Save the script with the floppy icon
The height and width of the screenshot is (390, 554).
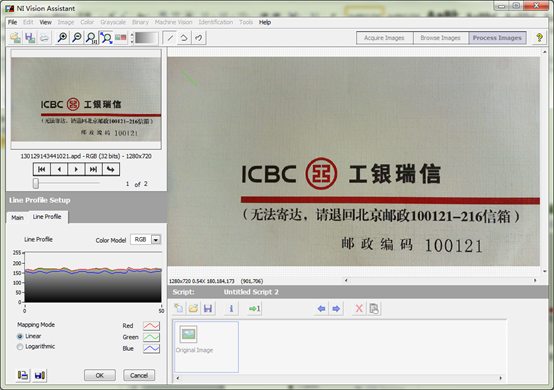(x=208, y=308)
